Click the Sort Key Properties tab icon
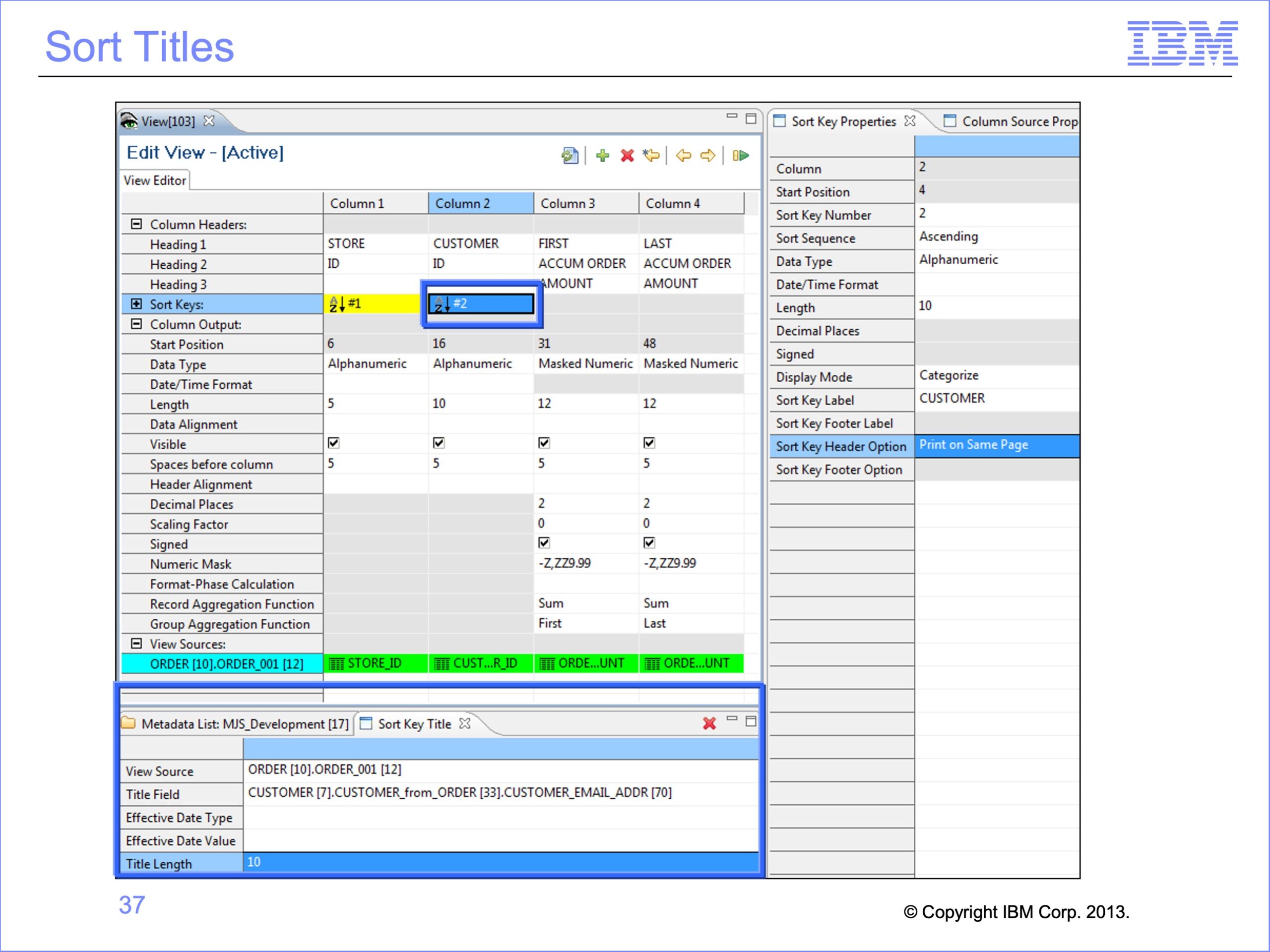 click(x=779, y=120)
